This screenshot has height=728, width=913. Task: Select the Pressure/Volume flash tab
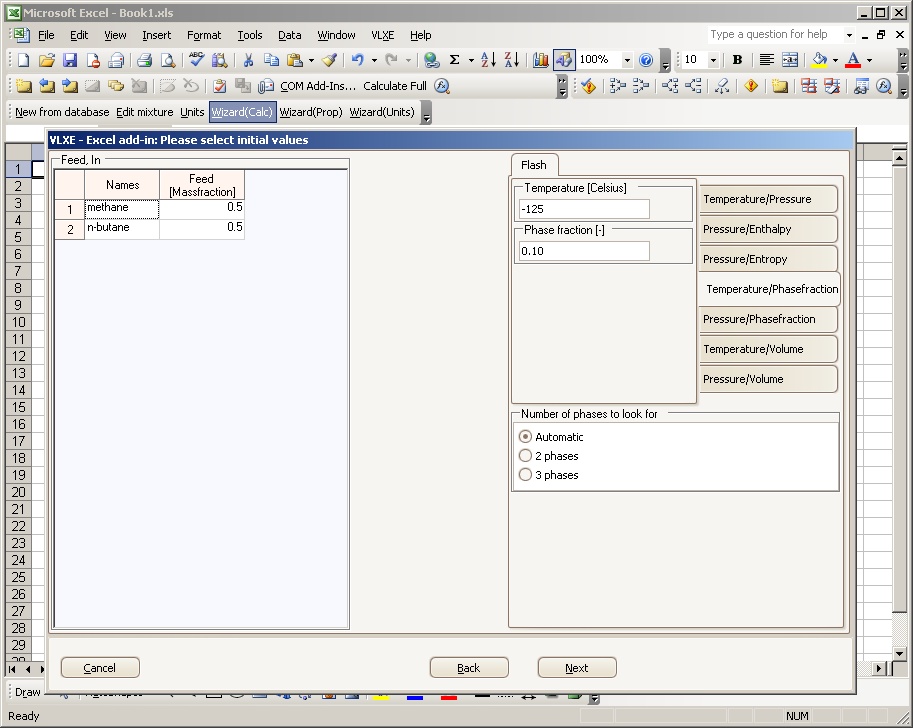(x=768, y=379)
